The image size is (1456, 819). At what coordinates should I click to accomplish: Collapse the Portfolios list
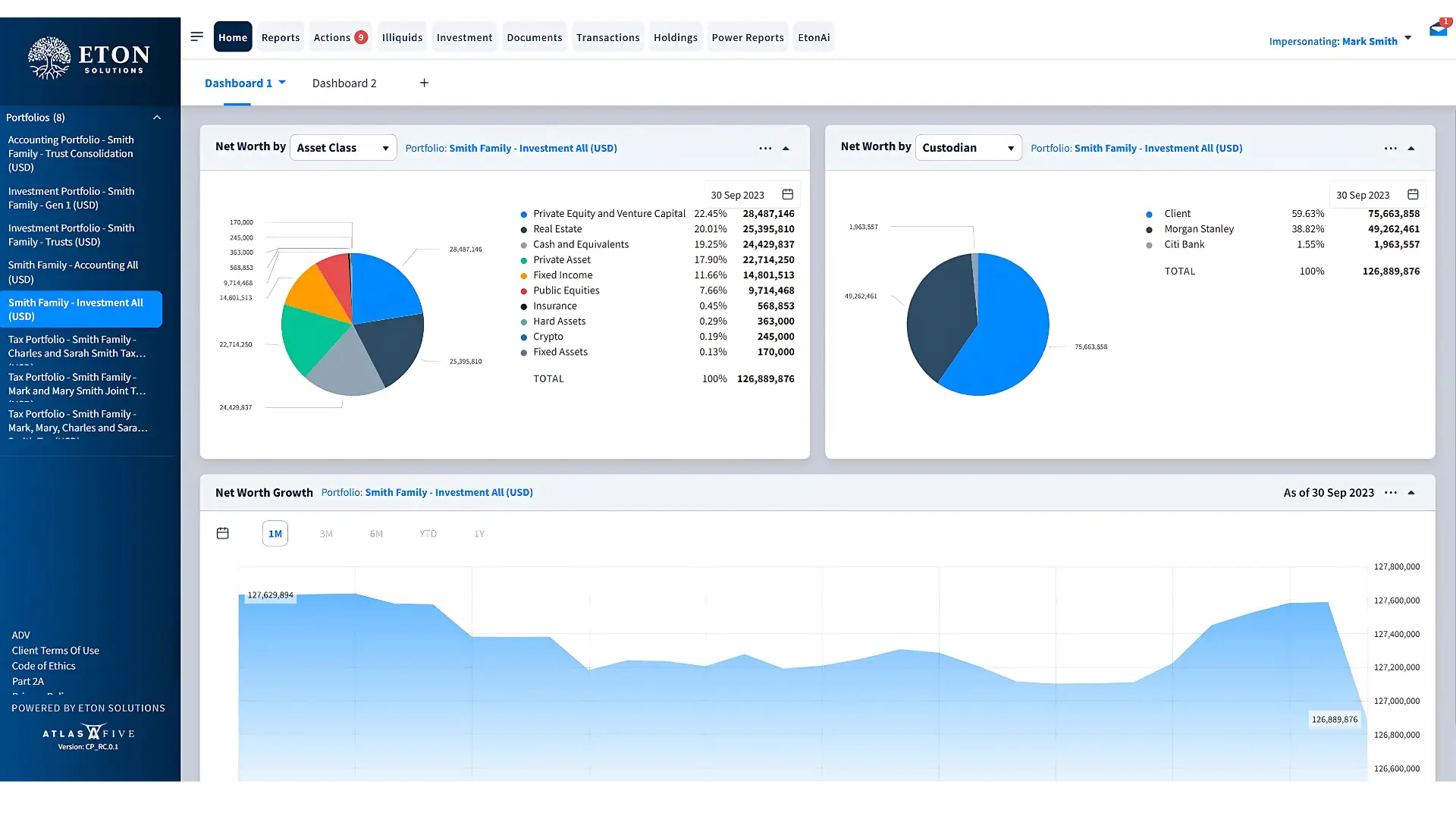tap(157, 118)
